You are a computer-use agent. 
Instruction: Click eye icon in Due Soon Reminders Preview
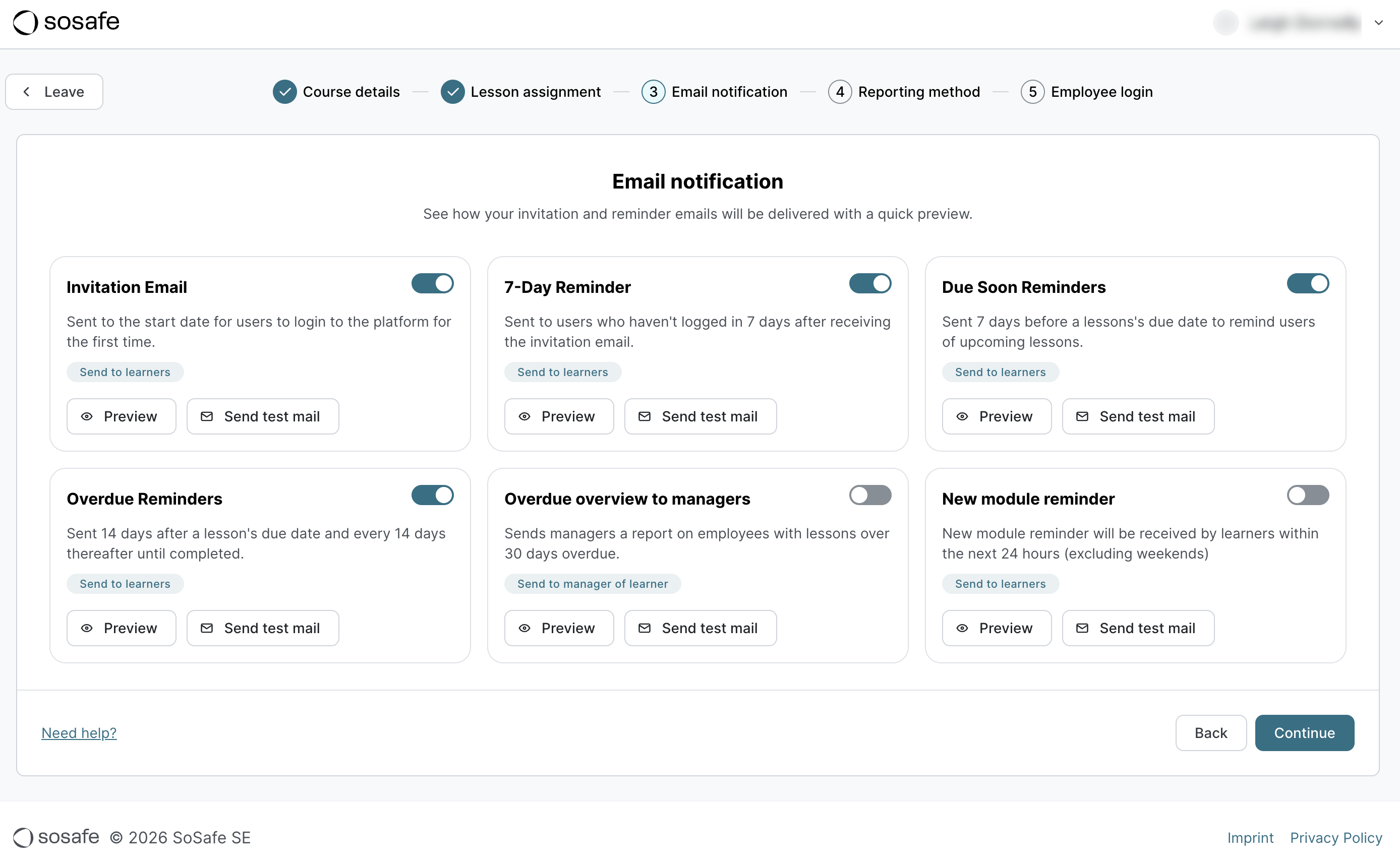coord(962,417)
